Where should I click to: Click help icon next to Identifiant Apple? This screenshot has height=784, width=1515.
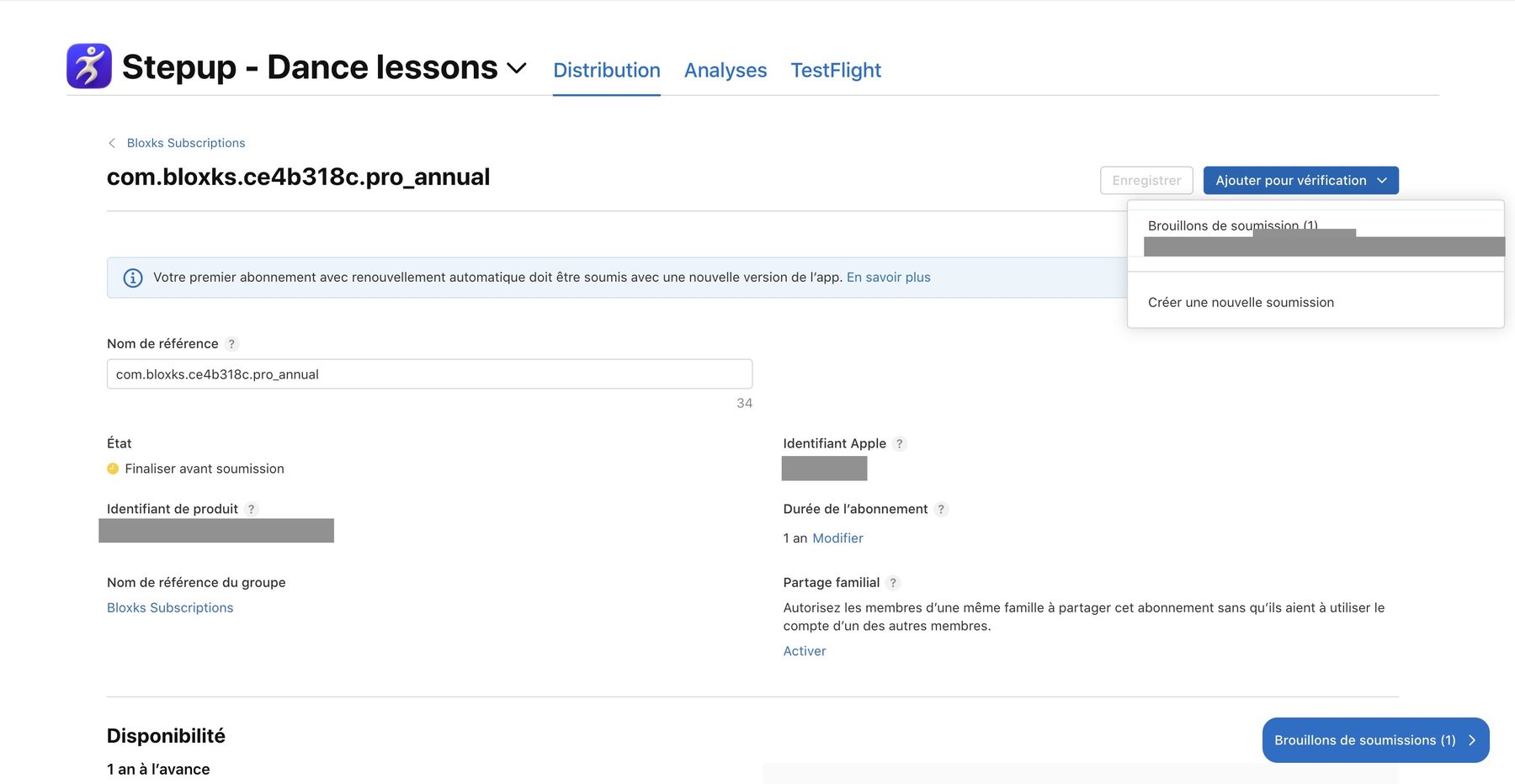coord(900,443)
